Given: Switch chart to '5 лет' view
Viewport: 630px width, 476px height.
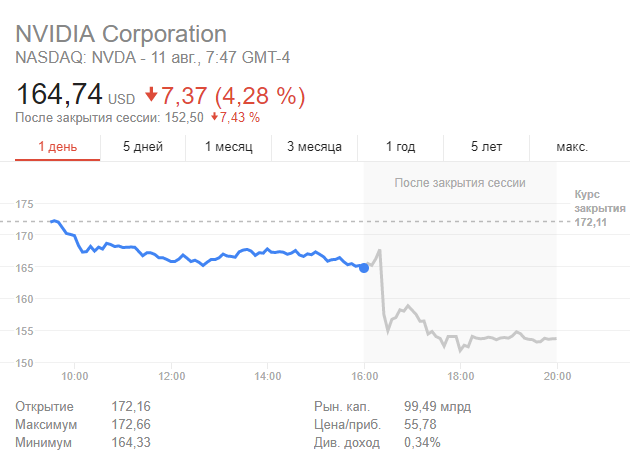Looking at the screenshot, I should tap(487, 147).
